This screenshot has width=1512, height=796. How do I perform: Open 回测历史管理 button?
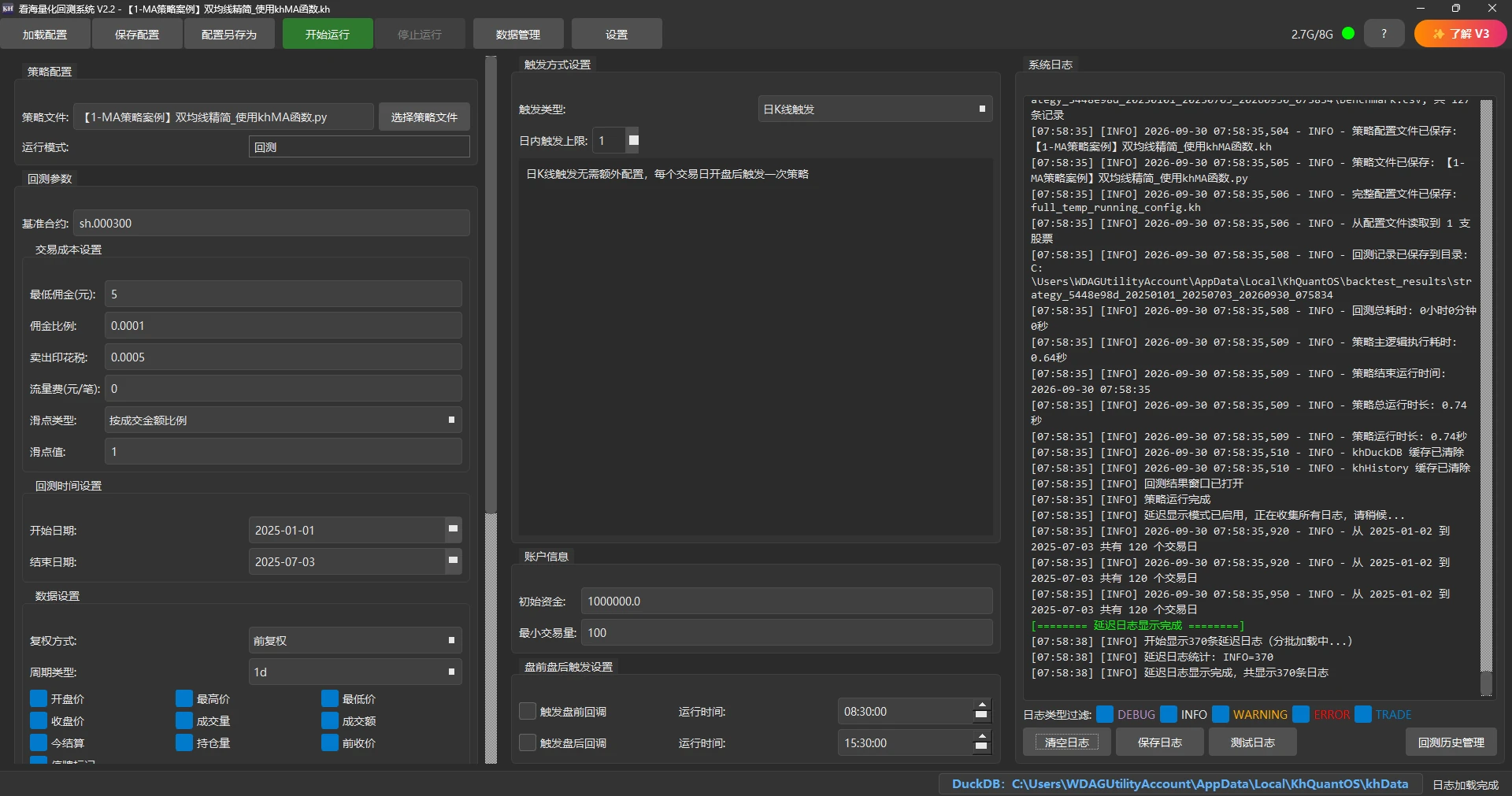pos(1451,742)
